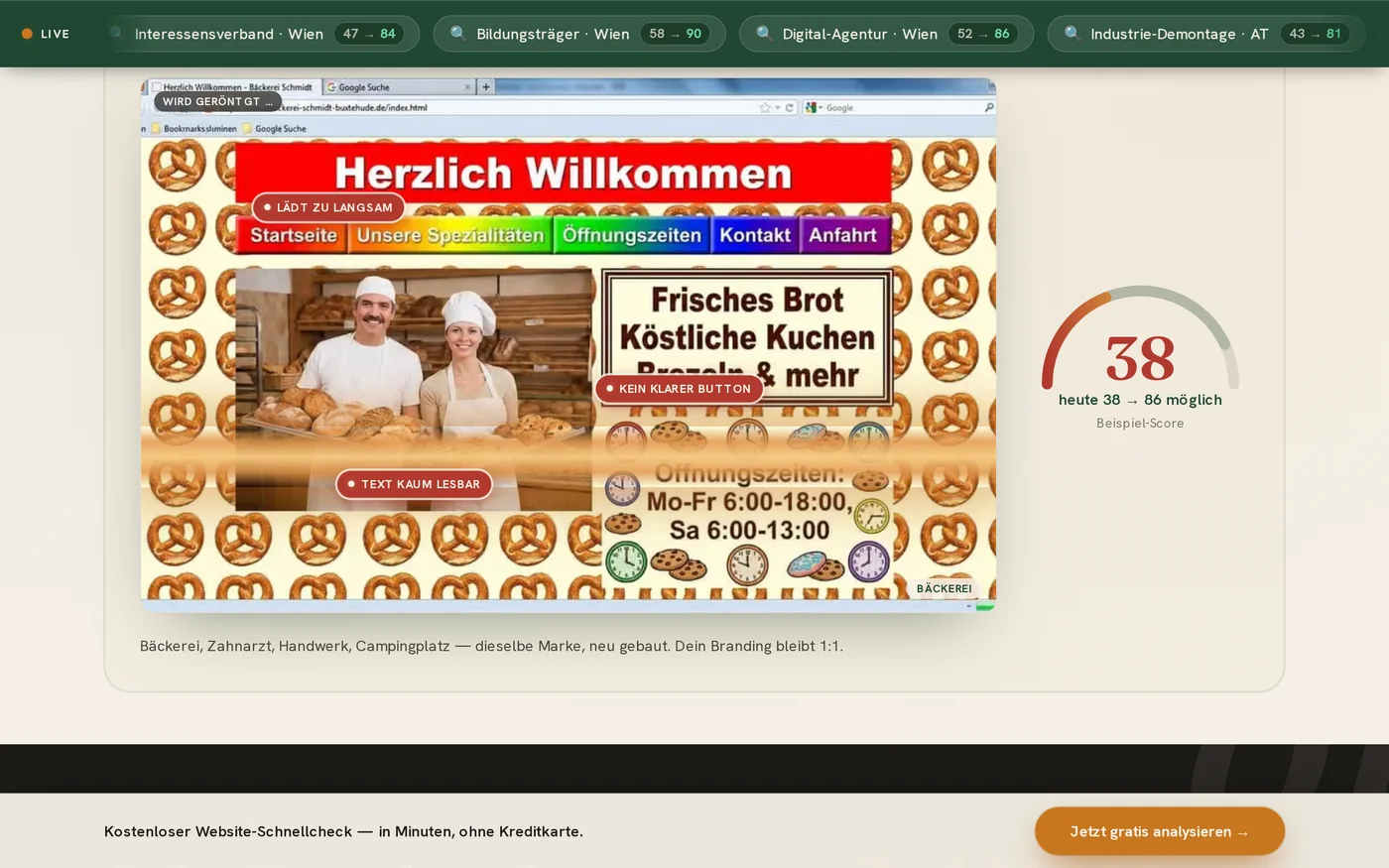Click the new tab plus icon in the bakery screenshot
The width and height of the screenshot is (1389, 868).
[486, 87]
